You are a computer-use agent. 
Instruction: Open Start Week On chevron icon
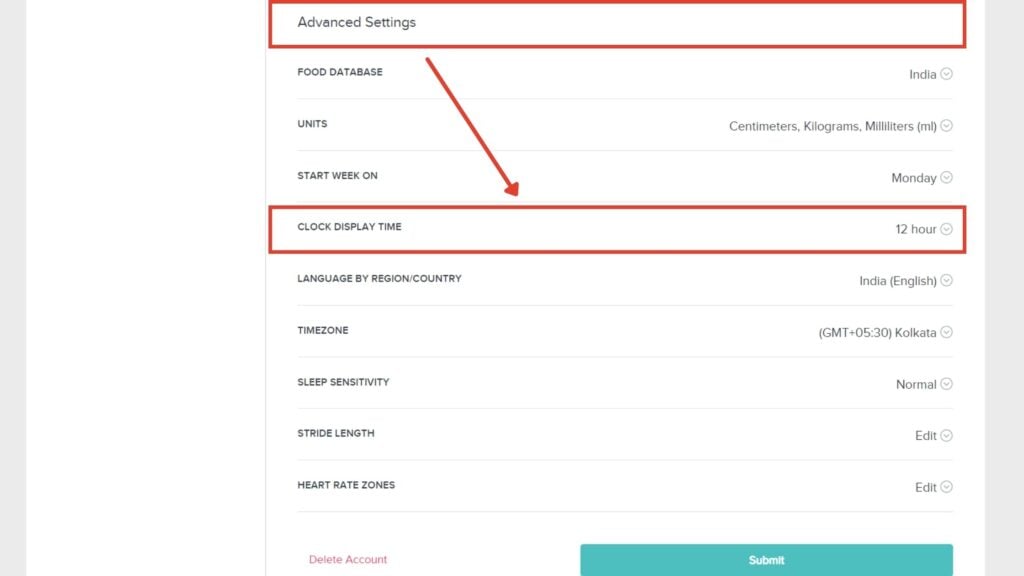tap(946, 177)
